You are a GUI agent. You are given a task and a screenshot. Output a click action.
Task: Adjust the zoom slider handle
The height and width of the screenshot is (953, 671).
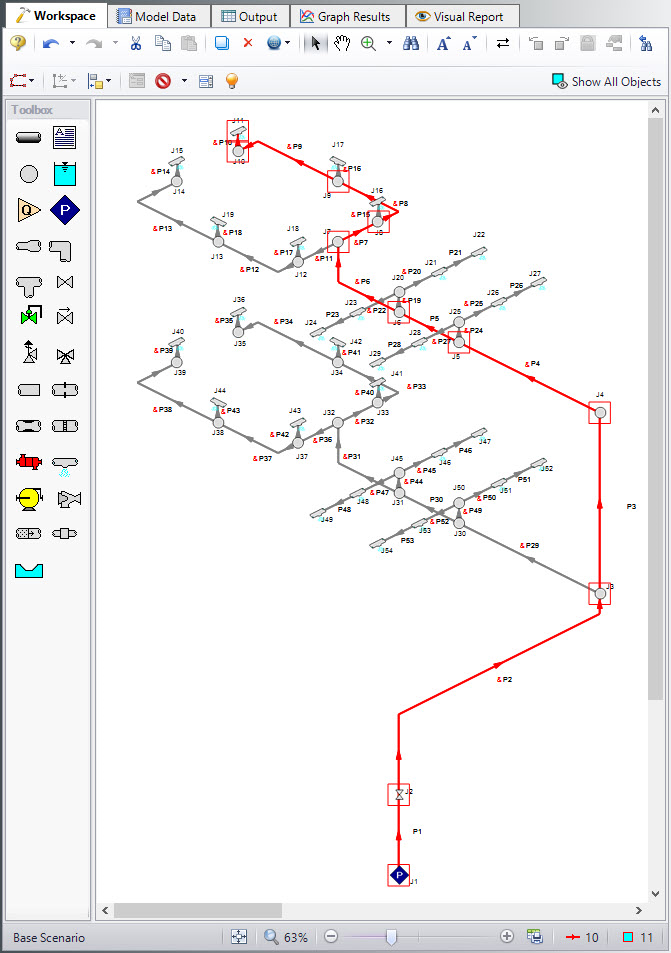coord(392,937)
